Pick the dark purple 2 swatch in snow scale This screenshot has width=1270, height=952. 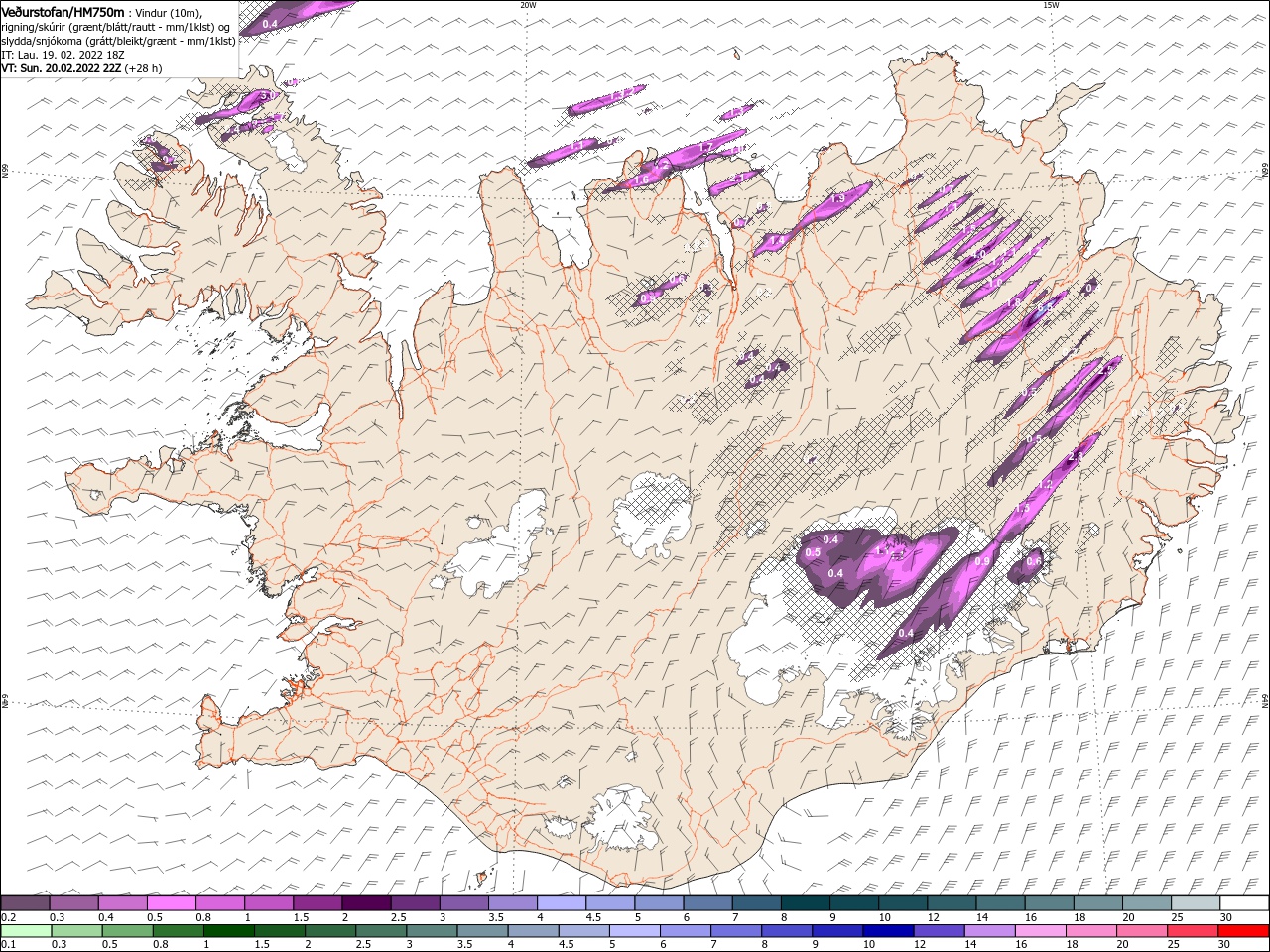point(366,903)
